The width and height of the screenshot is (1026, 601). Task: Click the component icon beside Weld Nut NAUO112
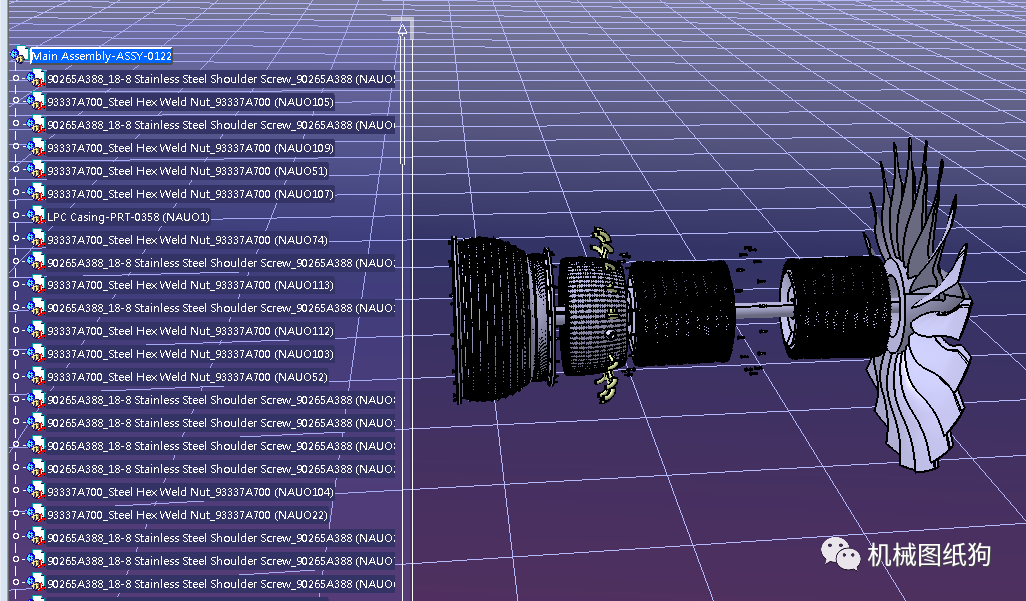(x=35, y=331)
